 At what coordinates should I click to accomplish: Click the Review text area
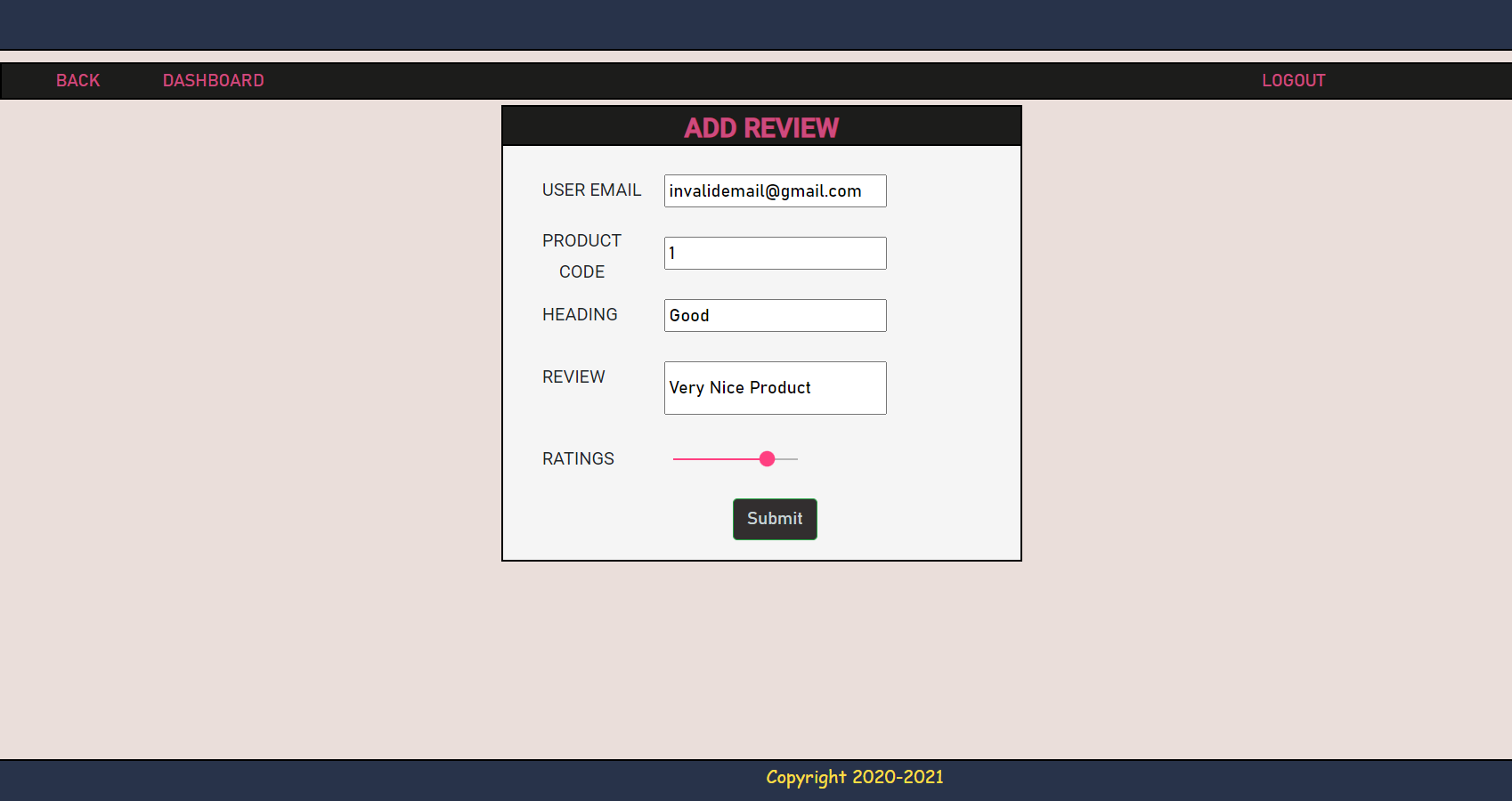(775, 388)
